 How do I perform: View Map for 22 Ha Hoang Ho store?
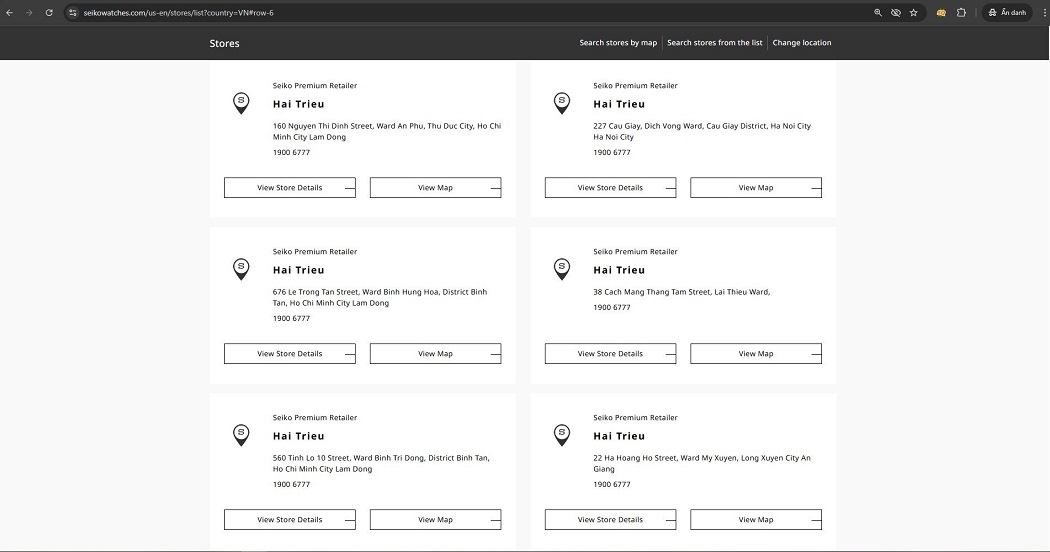pos(756,520)
